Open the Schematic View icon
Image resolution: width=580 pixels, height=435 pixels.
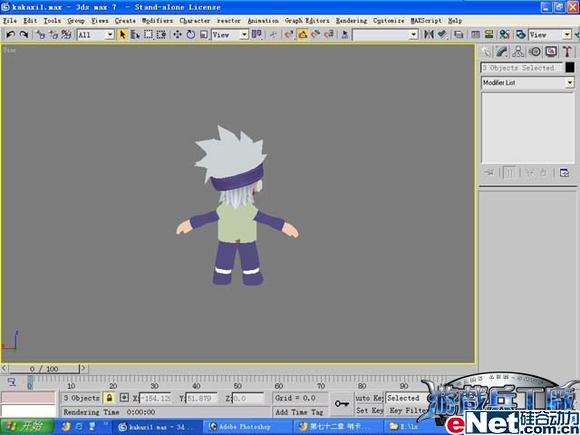[489, 34]
